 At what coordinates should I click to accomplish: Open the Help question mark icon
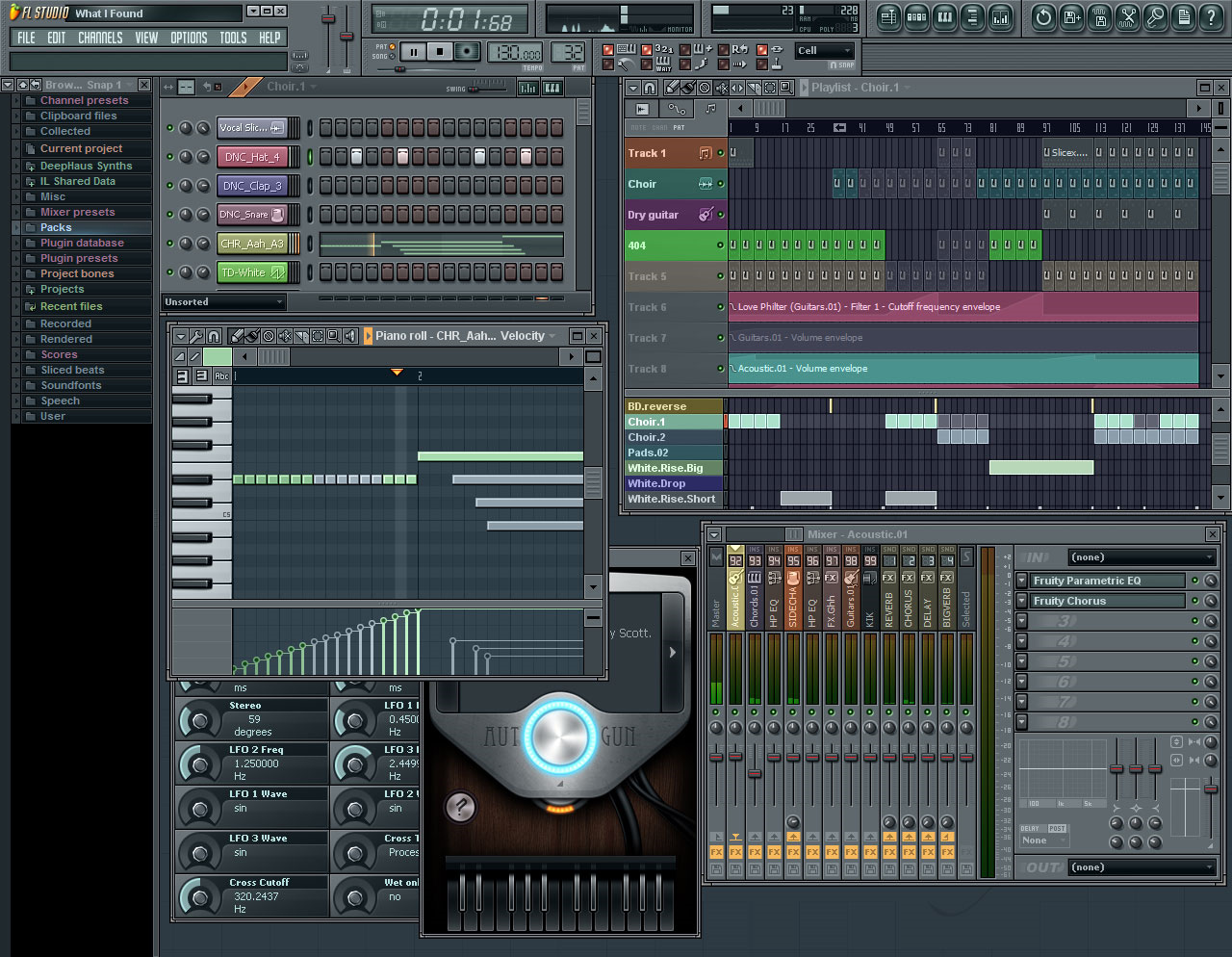[x=1210, y=17]
